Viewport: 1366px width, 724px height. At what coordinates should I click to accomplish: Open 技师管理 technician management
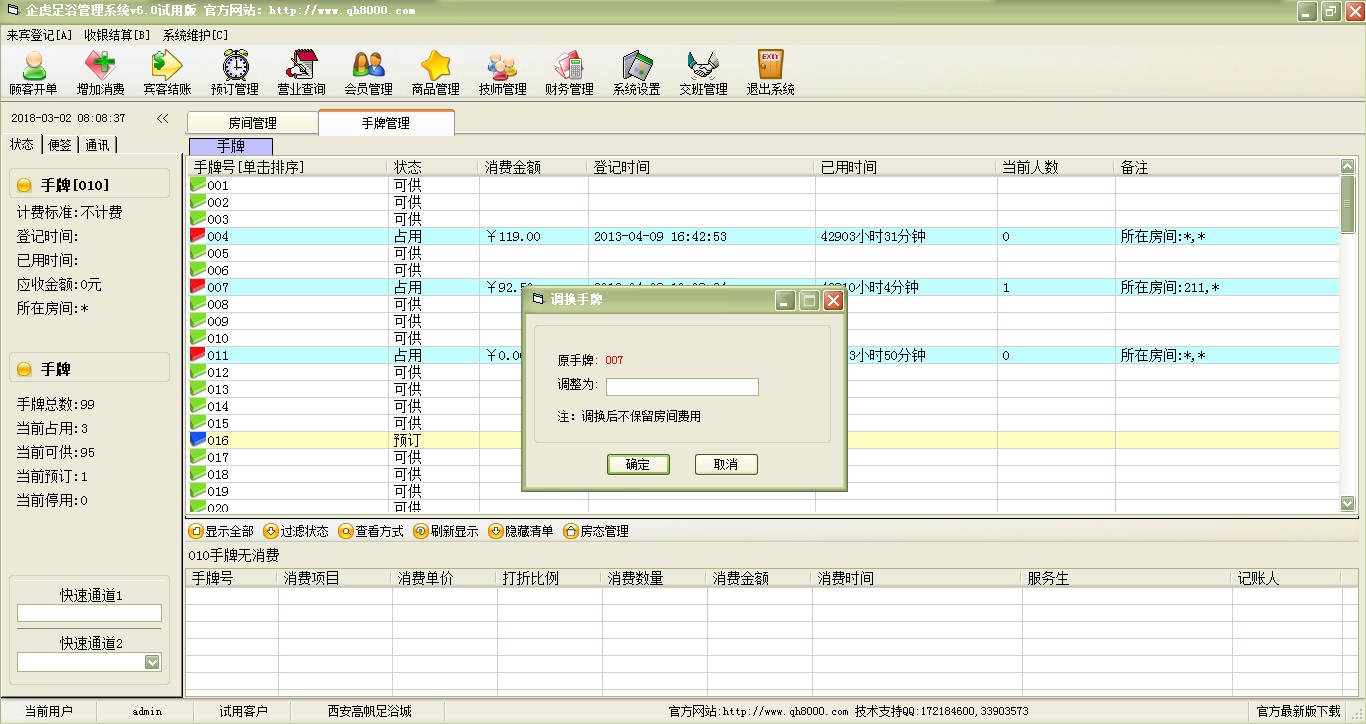502,73
